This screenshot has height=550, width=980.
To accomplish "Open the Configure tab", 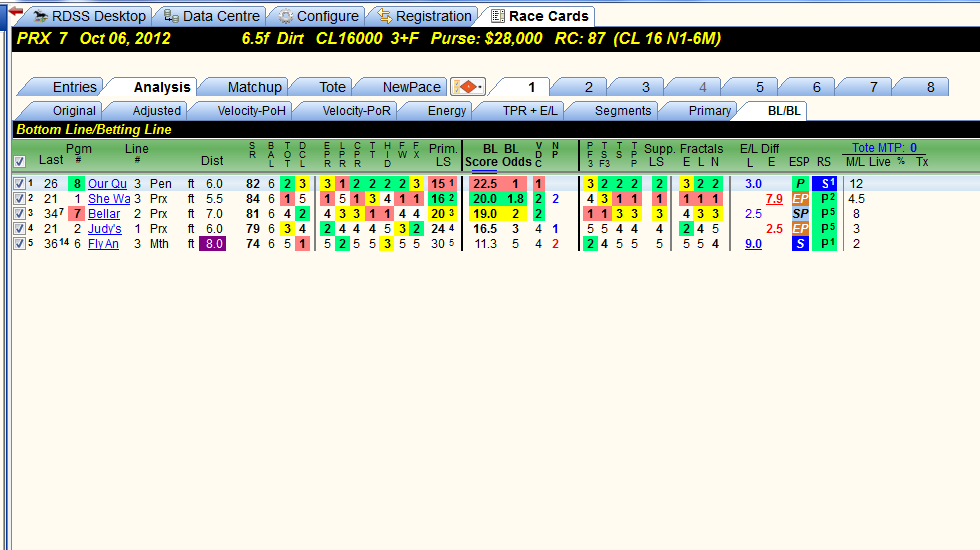I will pyautogui.click(x=319, y=16).
